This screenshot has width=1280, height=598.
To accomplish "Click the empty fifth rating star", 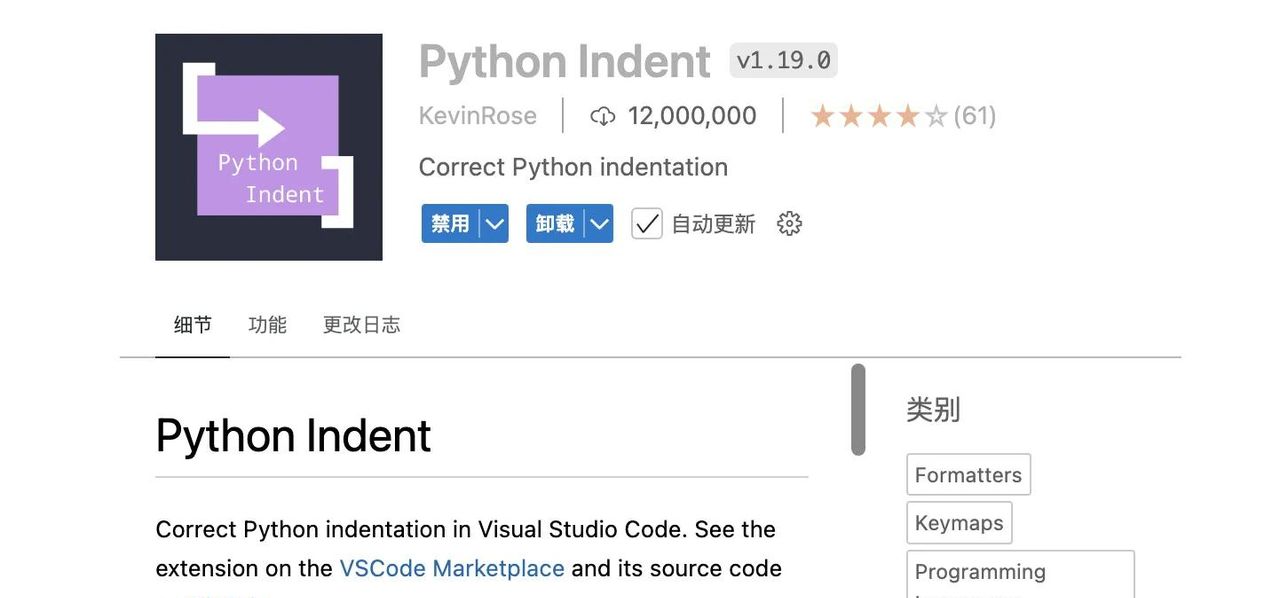I will click(936, 115).
